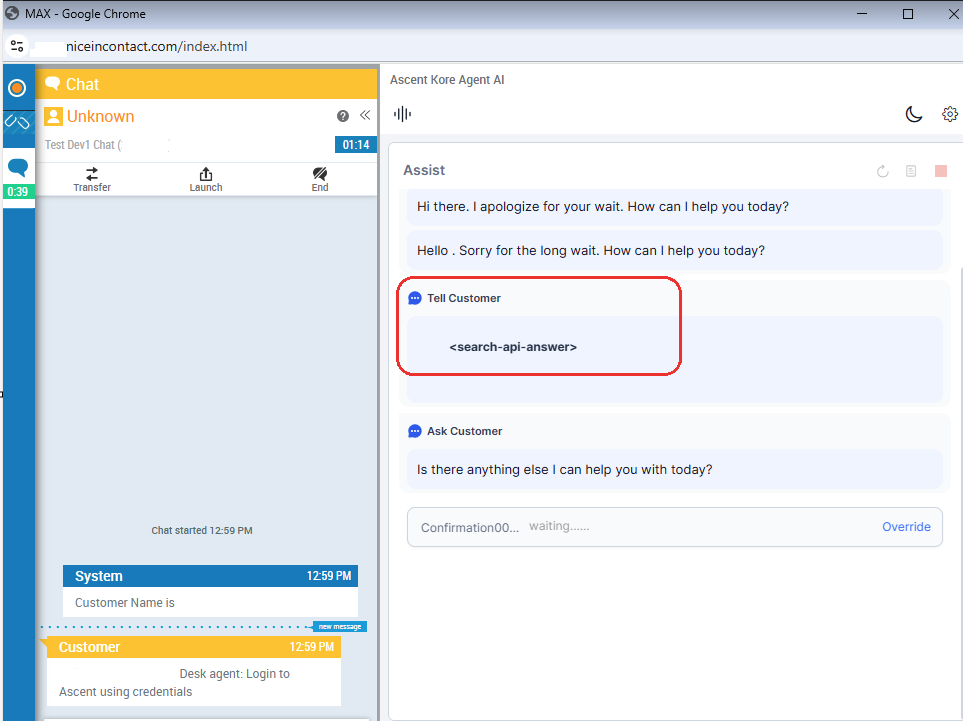Click the Launch button

206,179
